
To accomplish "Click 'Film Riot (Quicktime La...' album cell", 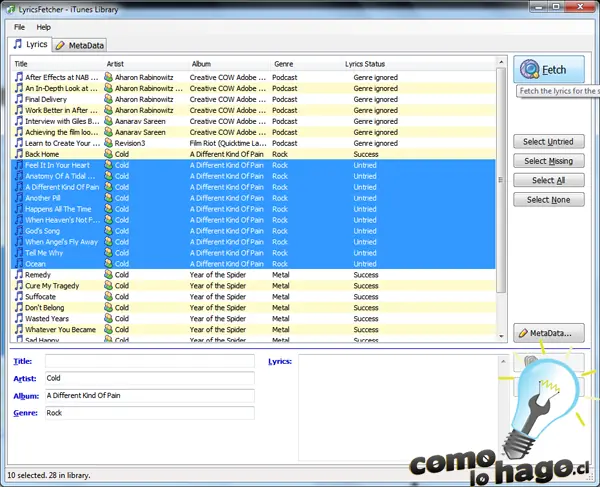I will 228,143.
